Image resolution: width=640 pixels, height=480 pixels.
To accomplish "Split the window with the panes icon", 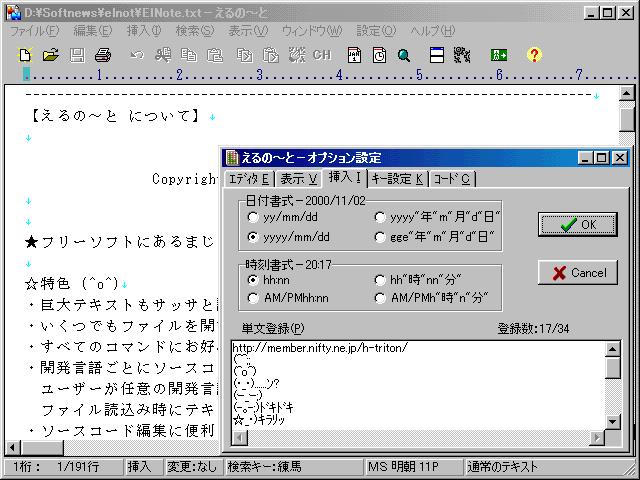I will pos(437,55).
